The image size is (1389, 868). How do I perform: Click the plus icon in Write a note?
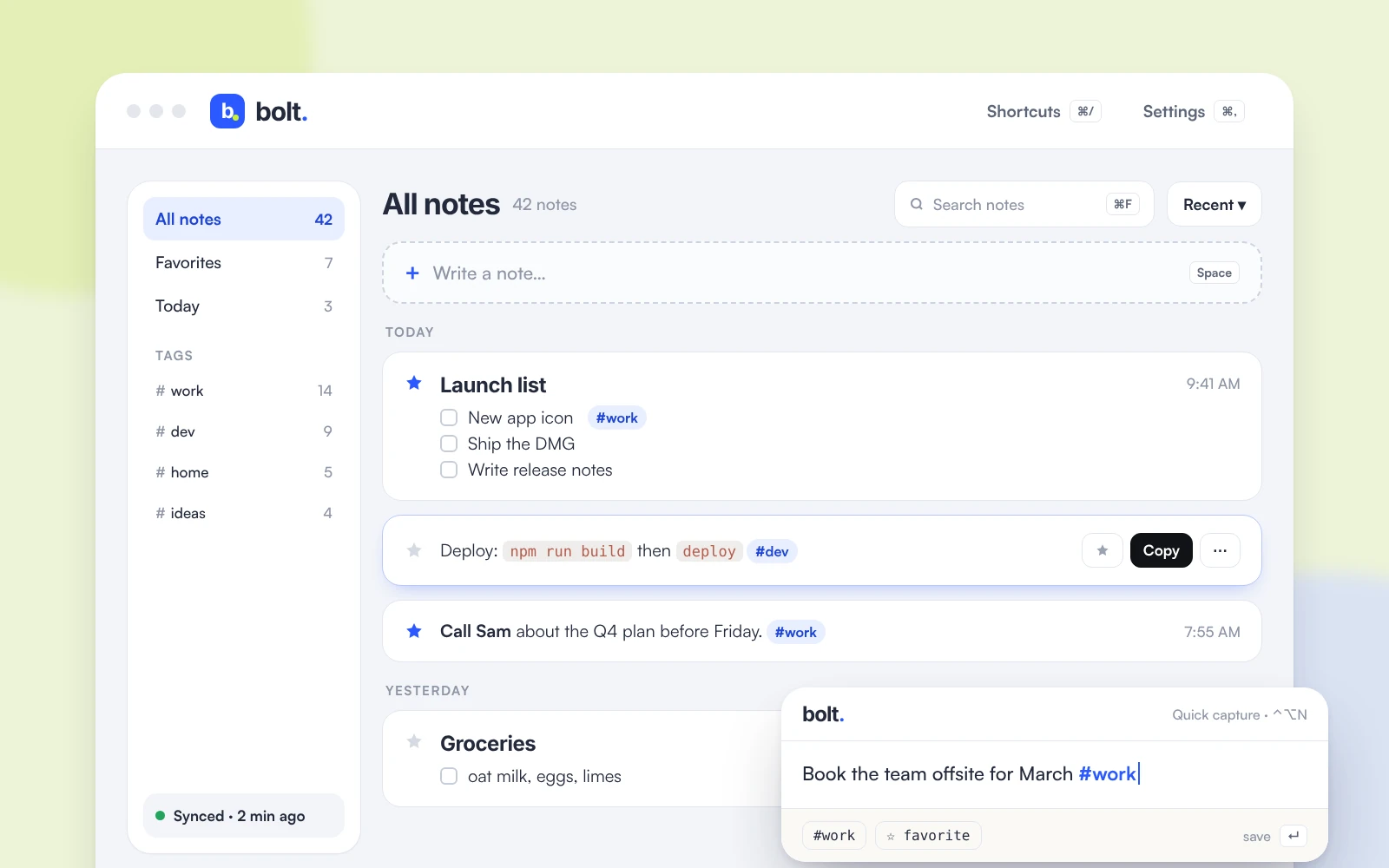click(412, 273)
